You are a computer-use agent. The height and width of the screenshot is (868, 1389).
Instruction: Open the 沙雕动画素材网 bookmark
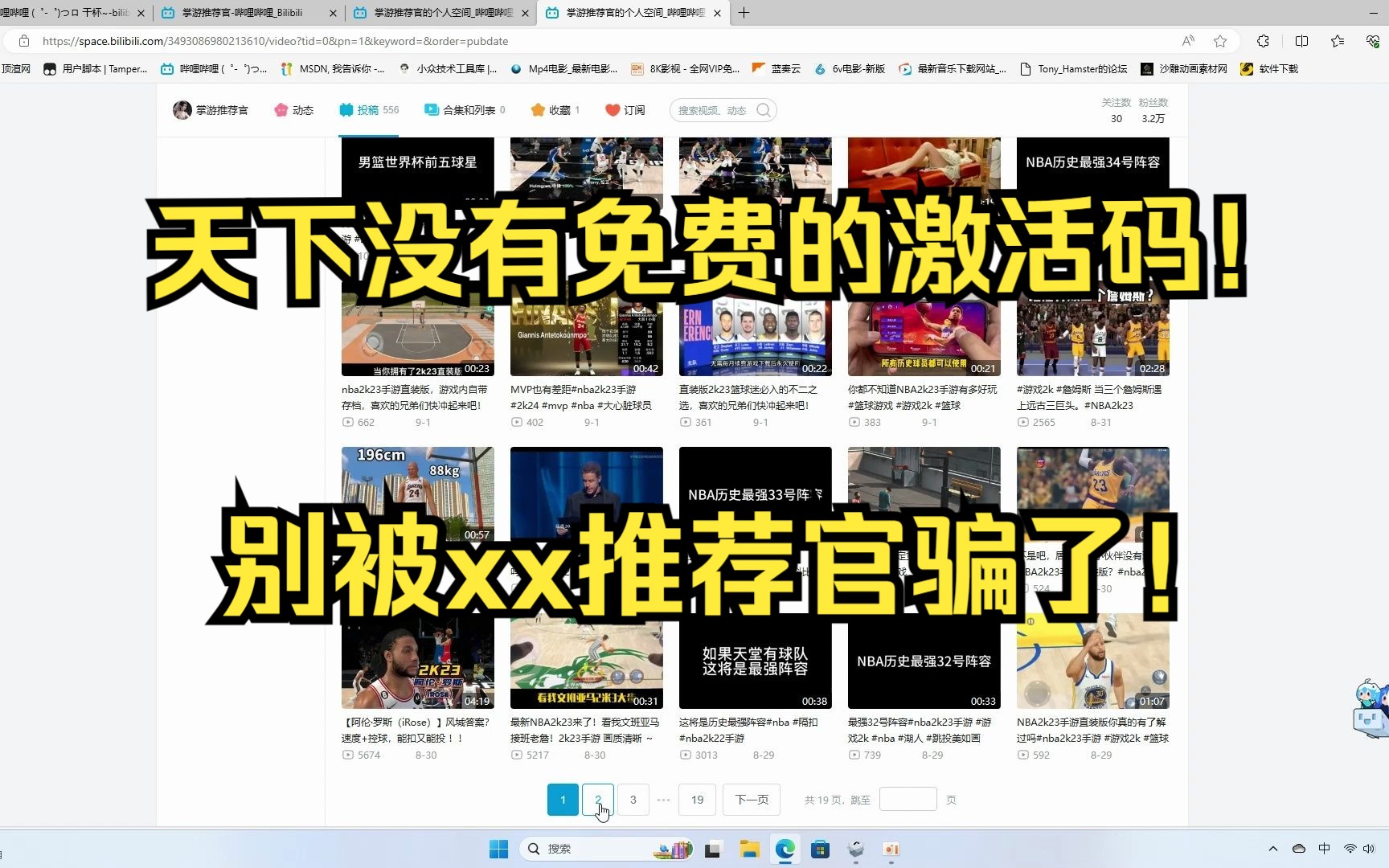[1184, 69]
